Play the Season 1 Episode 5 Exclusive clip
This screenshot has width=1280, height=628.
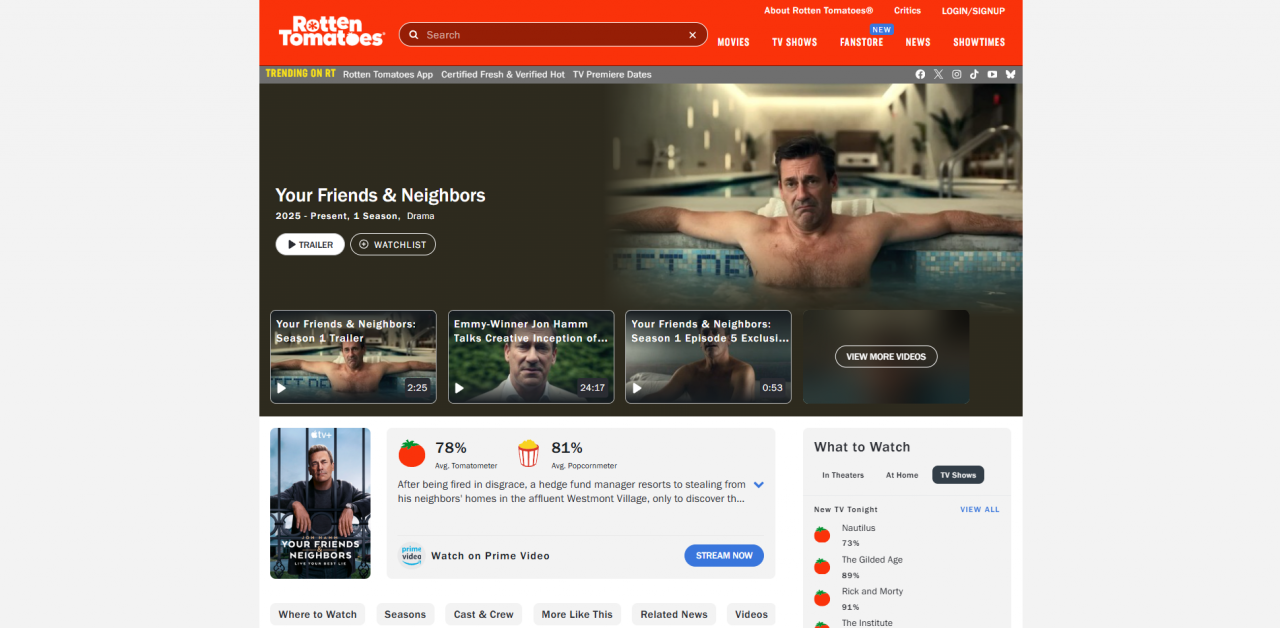coord(708,357)
